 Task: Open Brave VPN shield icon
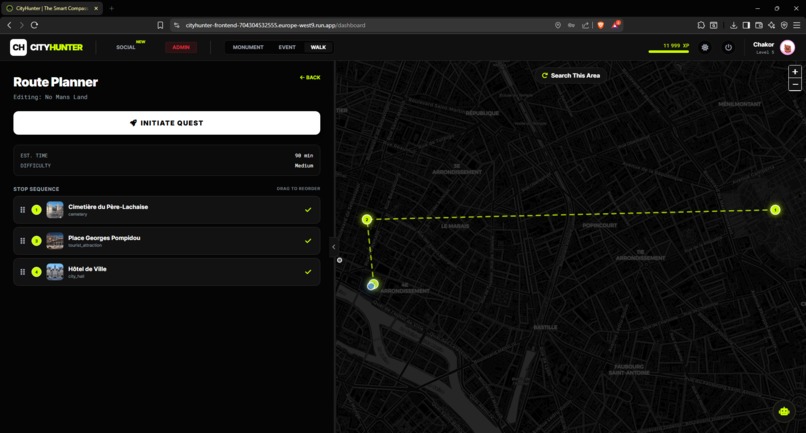(784, 25)
